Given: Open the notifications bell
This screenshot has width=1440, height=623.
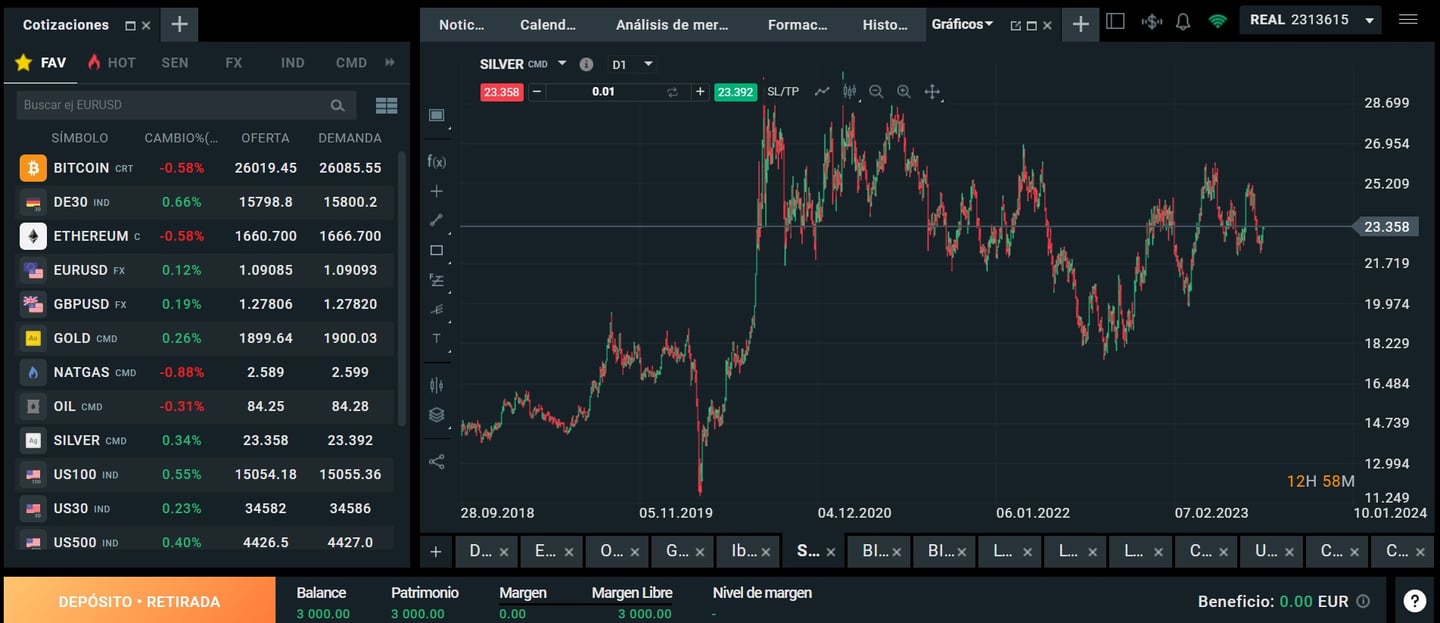Looking at the screenshot, I should [1183, 22].
